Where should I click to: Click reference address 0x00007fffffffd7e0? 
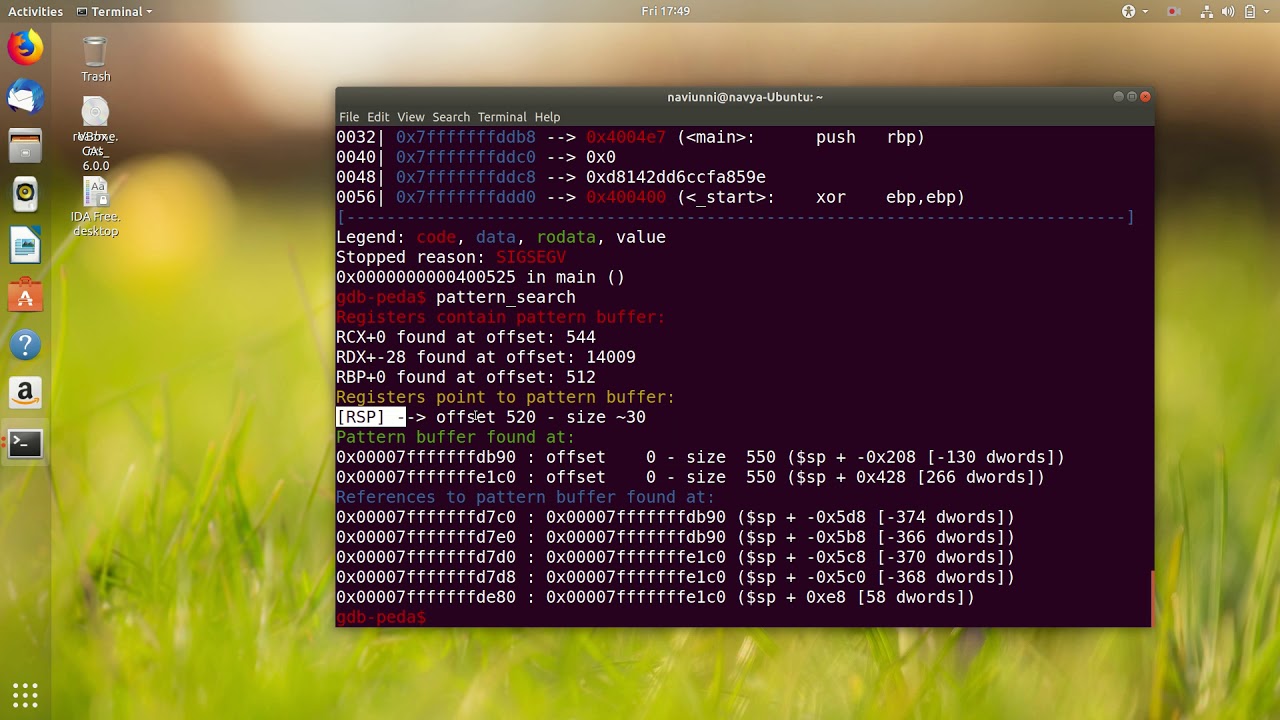[426, 537]
